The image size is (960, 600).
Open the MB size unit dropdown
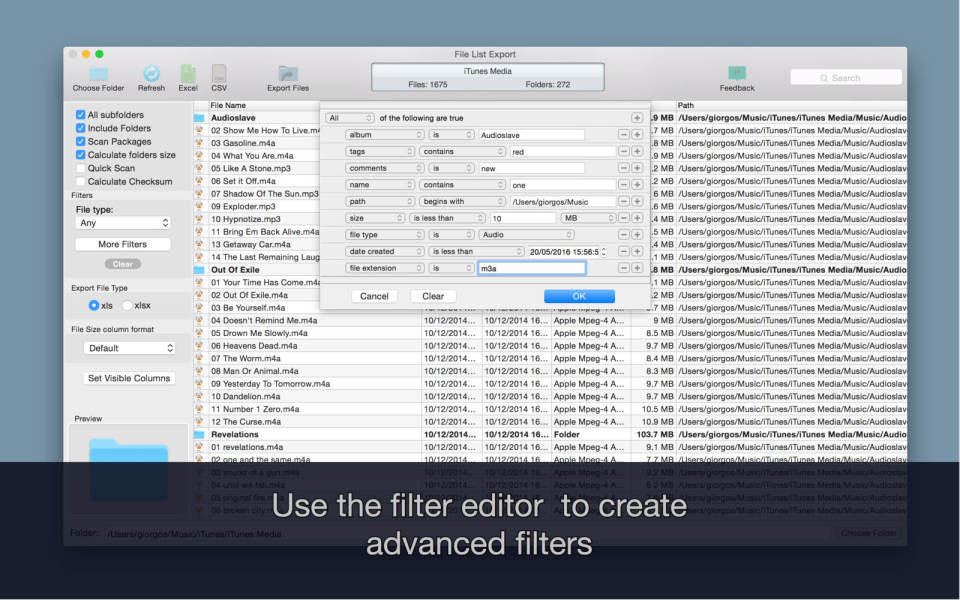coord(588,218)
